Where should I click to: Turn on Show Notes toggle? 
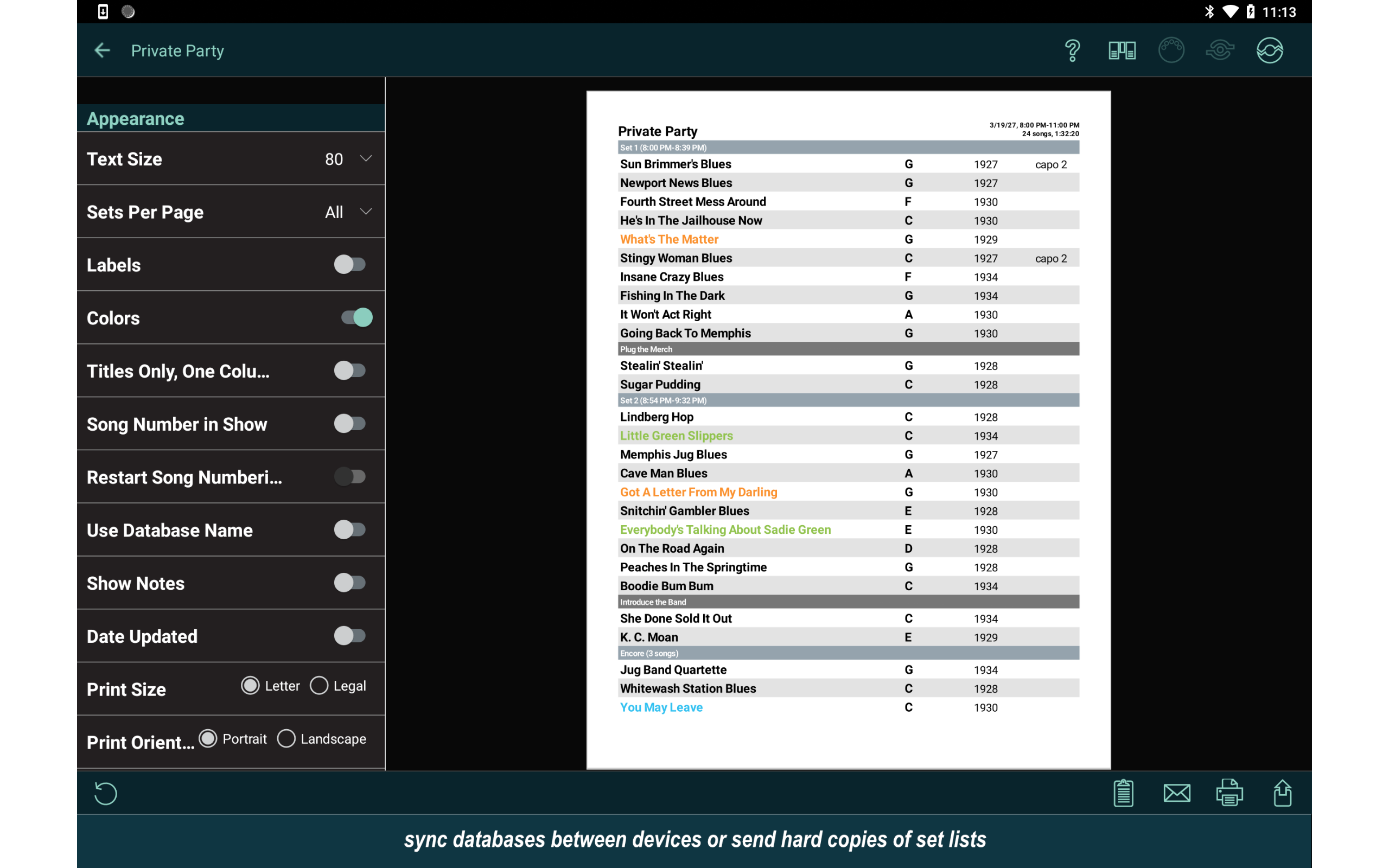click(x=349, y=583)
